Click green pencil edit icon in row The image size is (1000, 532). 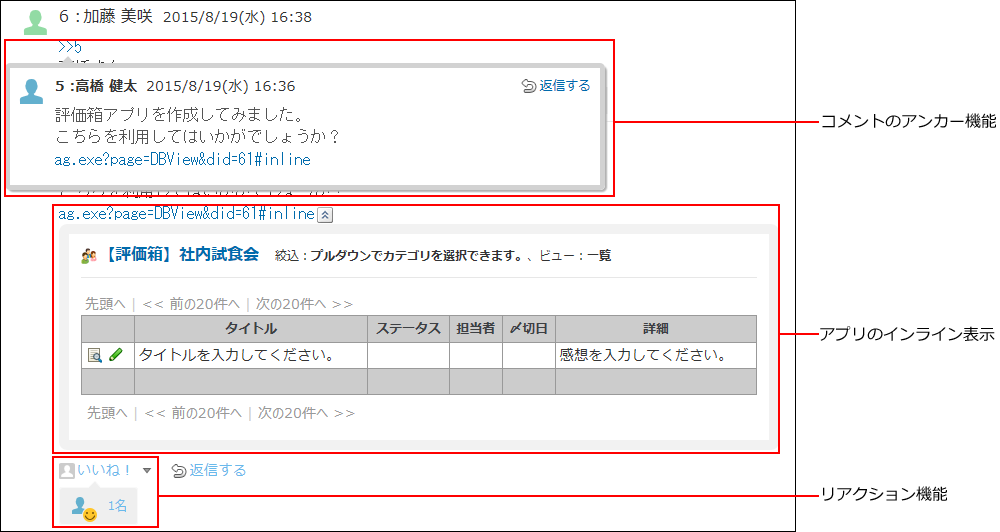115,355
